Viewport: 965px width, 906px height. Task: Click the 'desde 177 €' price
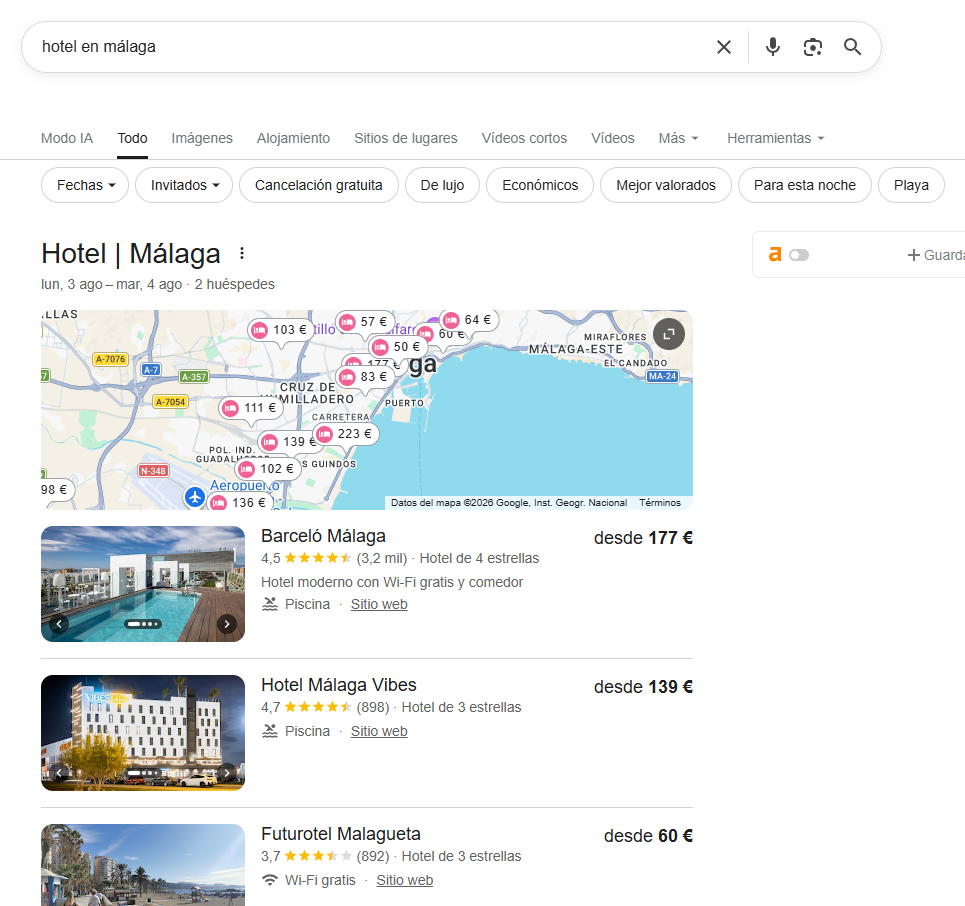643,538
